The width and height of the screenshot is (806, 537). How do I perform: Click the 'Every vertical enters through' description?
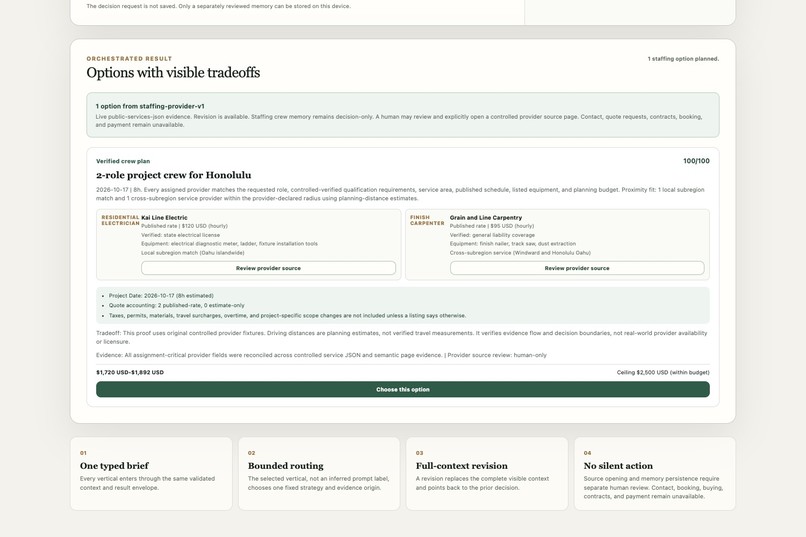tap(148, 483)
